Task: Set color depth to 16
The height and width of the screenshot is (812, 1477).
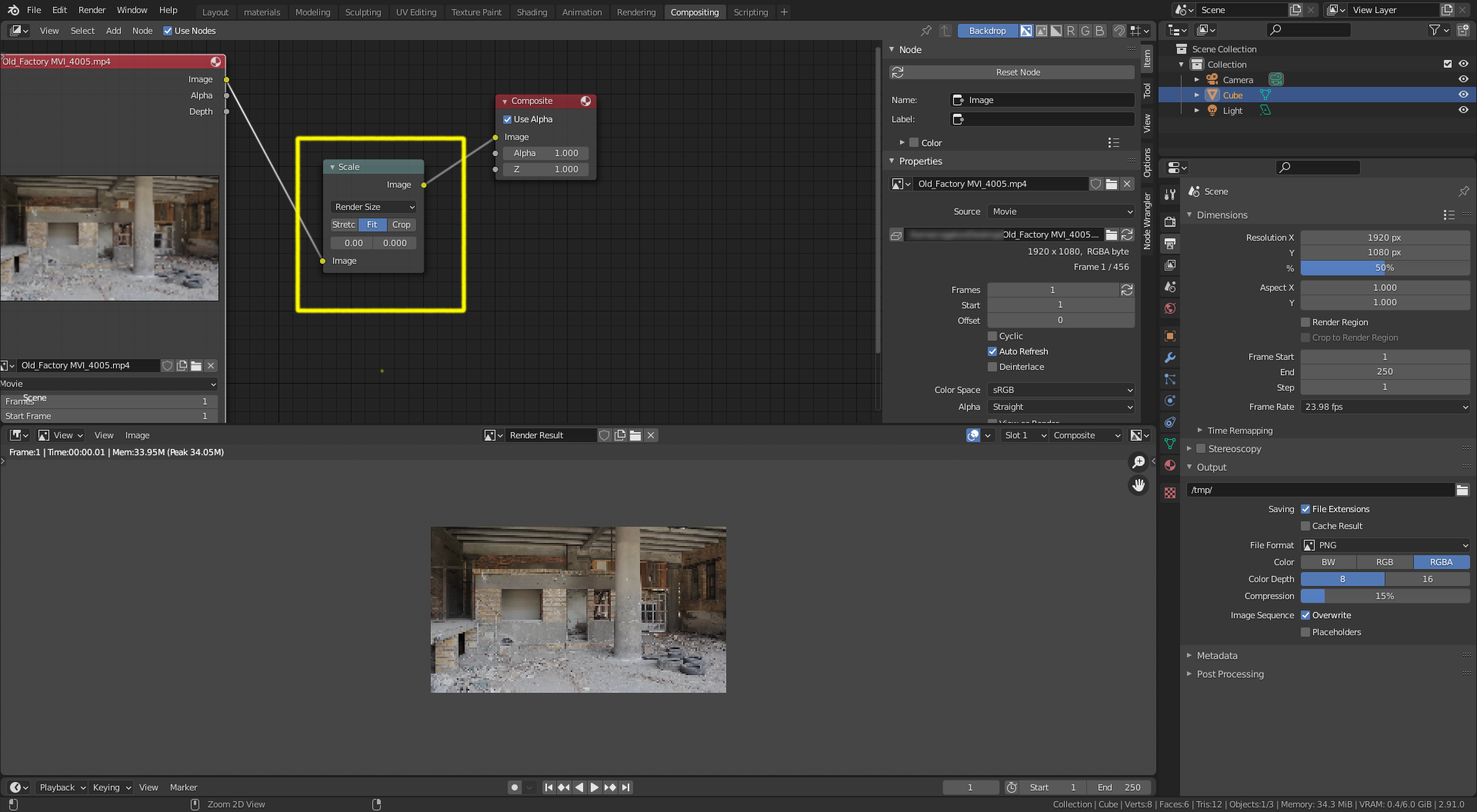Action: [x=1428, y=579]
